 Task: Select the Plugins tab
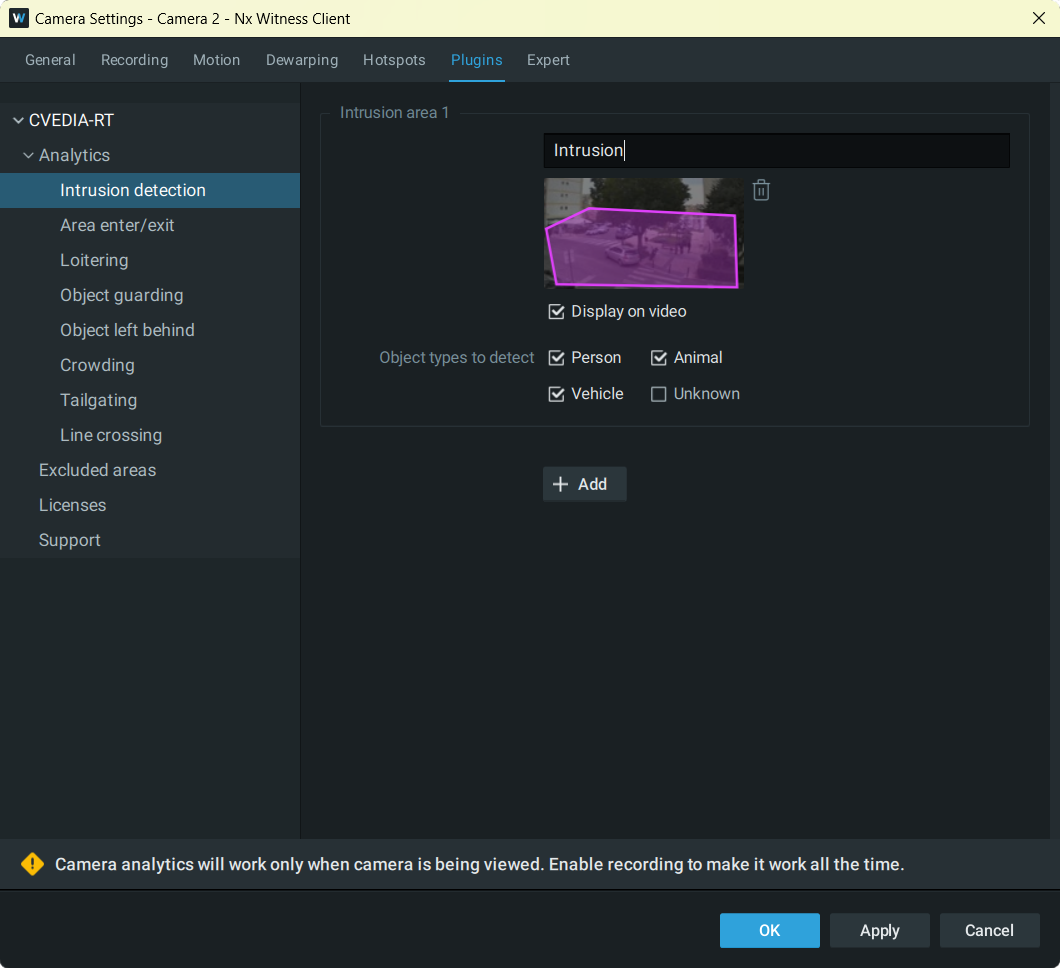pos(477,60)
